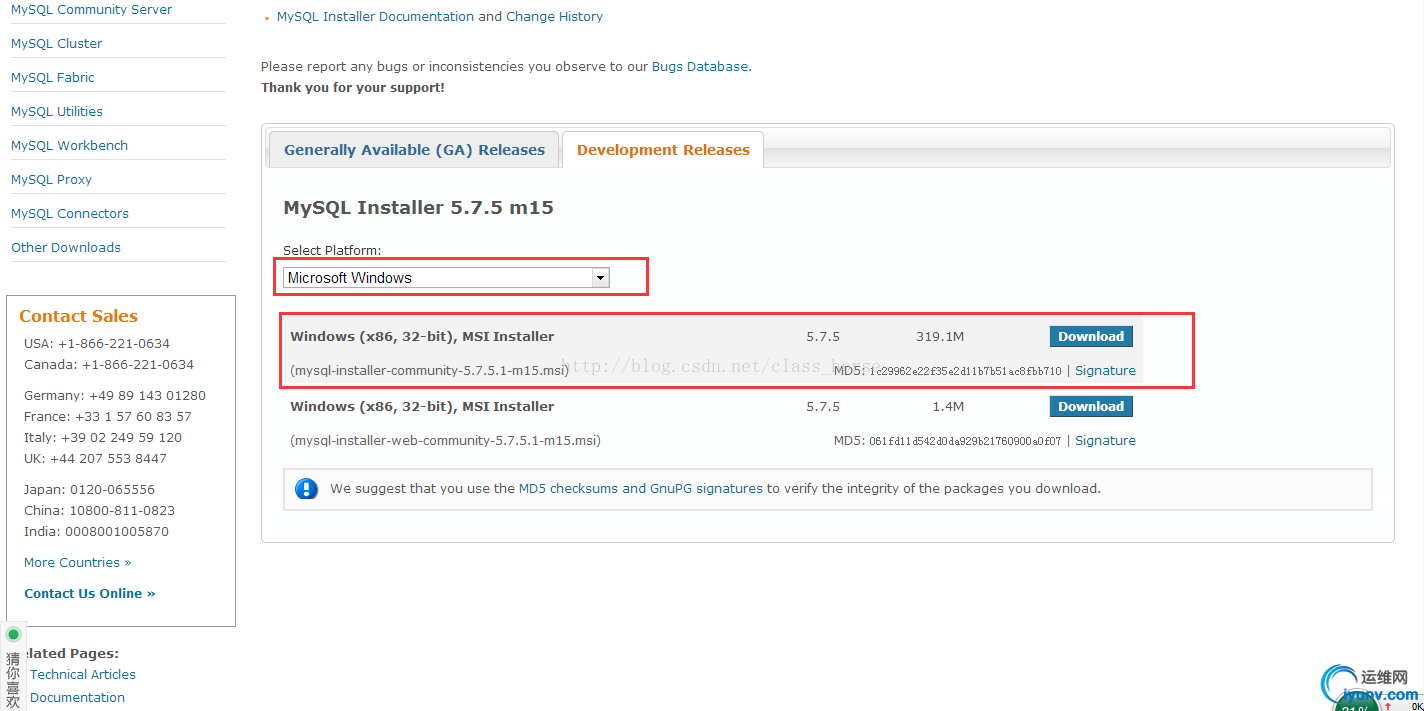Open More Countries link
The image size is (1424, 711).
(77, 563)
